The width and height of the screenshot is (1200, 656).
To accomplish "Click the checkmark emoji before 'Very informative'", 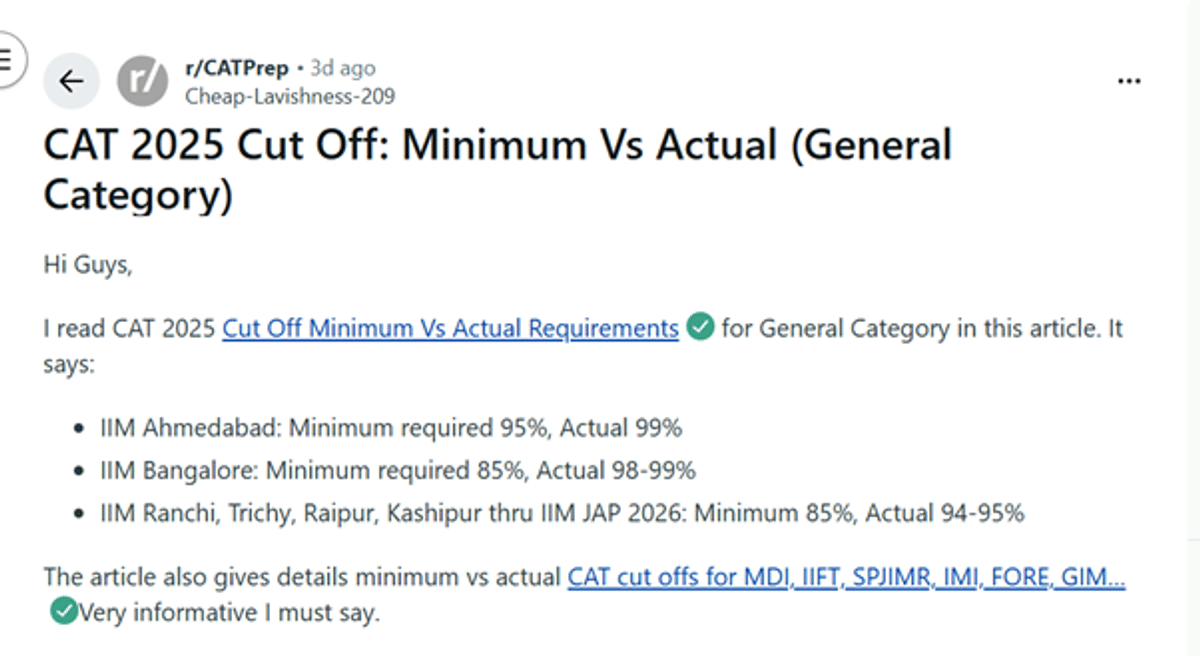I will tap(62, 612).
